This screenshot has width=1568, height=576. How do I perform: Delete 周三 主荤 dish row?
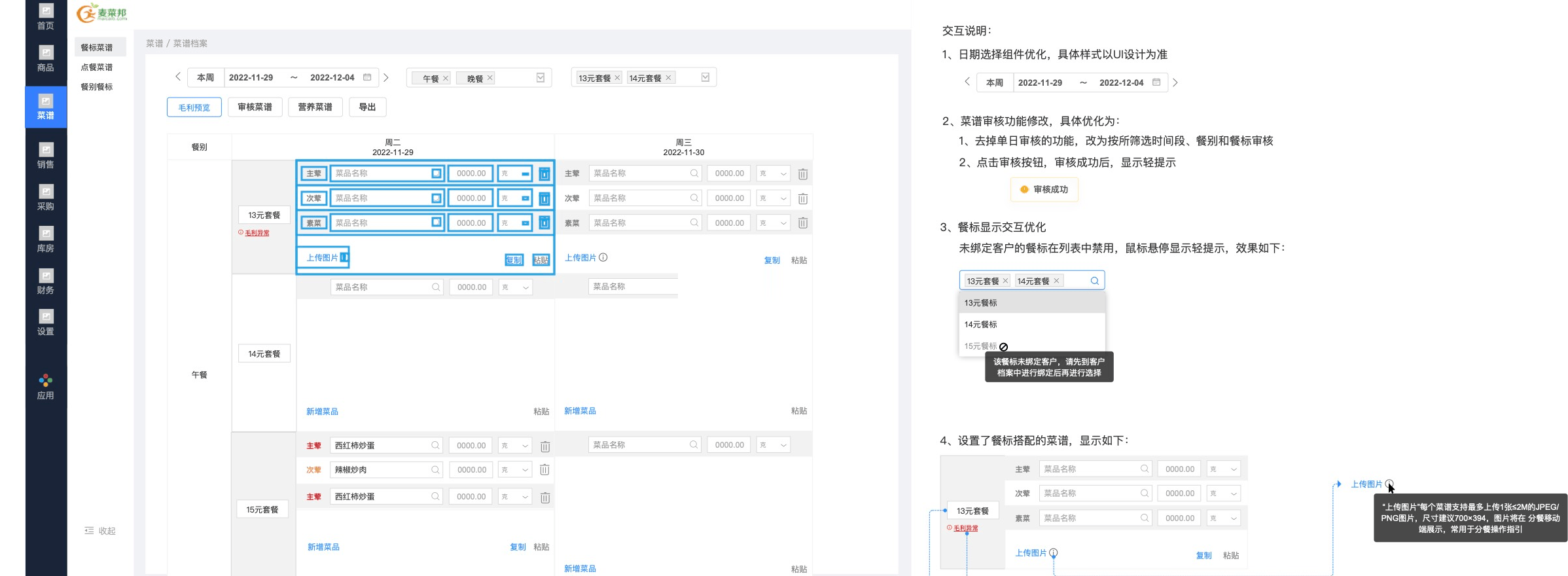coord(803,174)
